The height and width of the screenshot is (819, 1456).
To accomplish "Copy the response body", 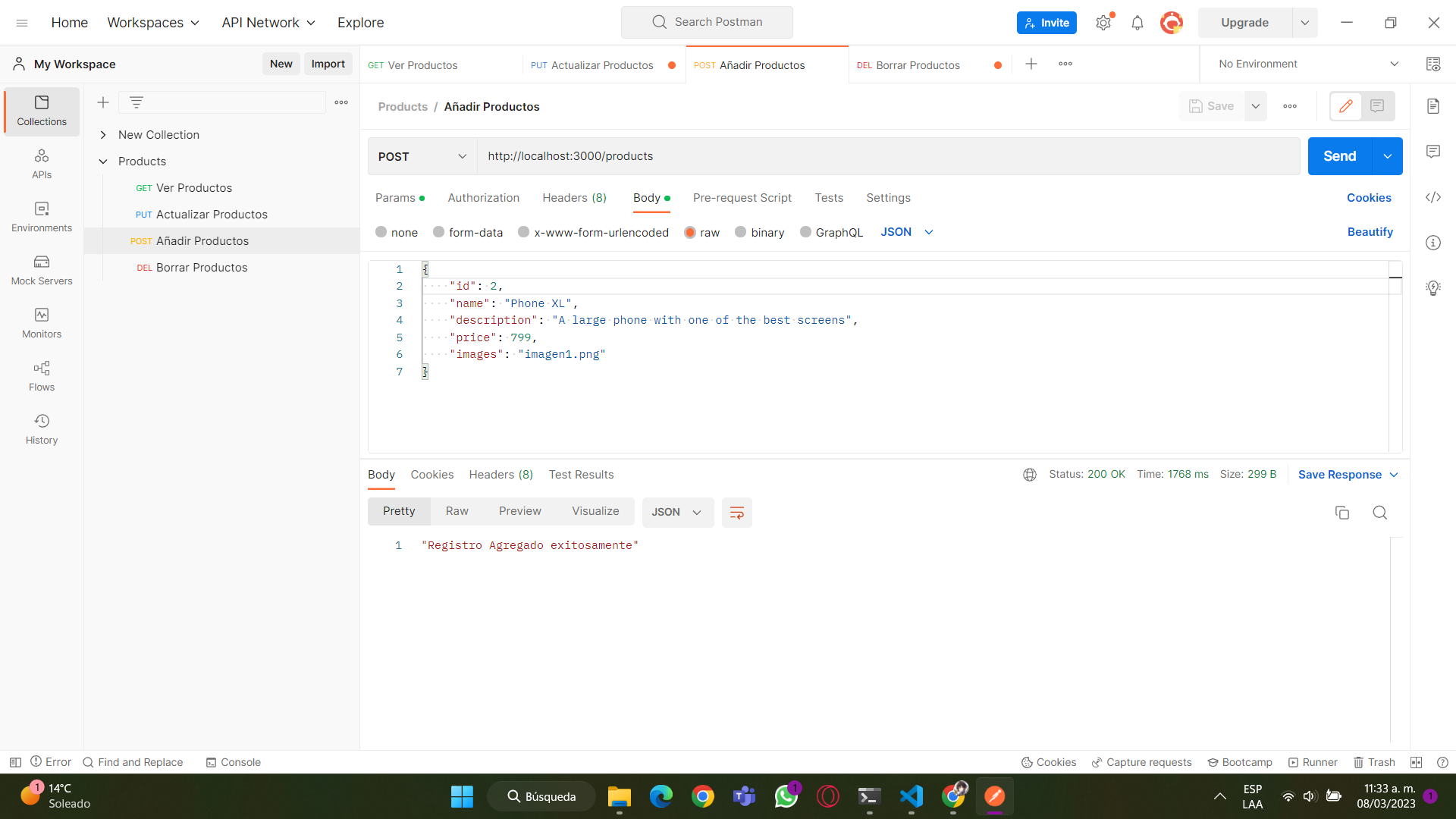I will 1342,513.
